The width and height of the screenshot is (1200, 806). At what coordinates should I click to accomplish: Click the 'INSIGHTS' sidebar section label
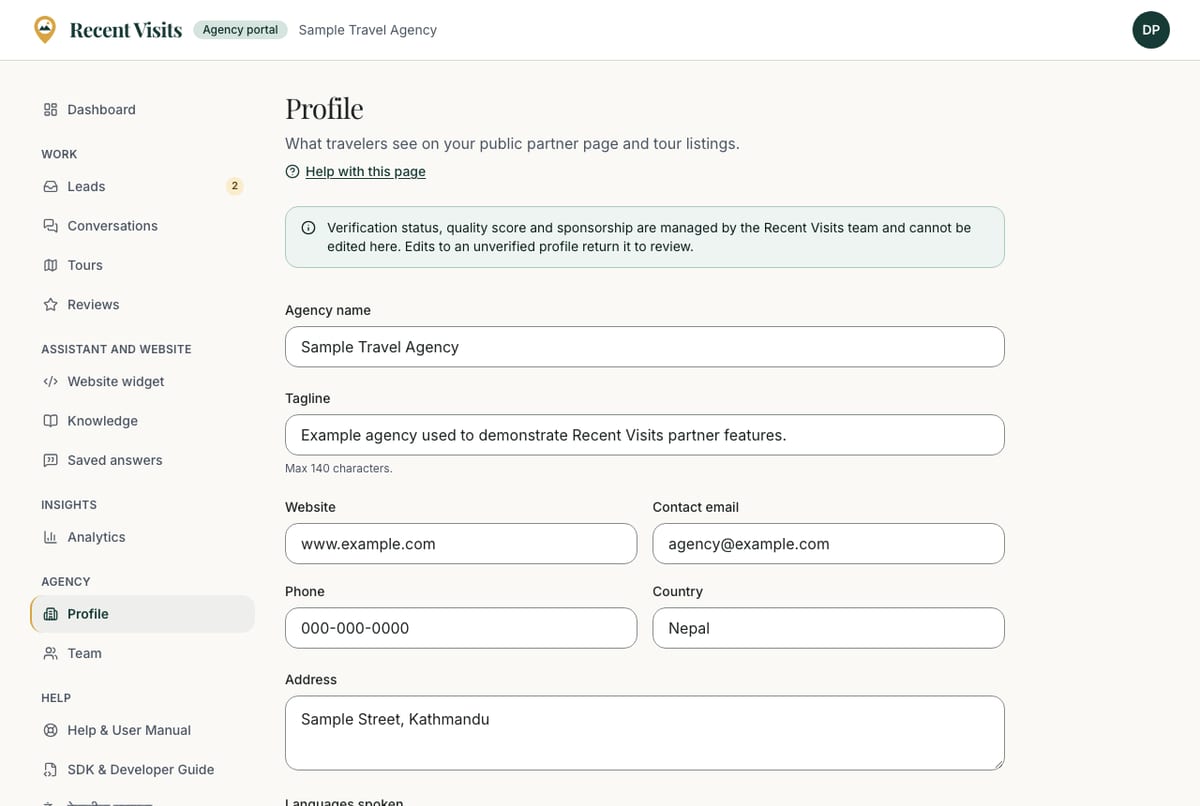(x=69, y=505)
